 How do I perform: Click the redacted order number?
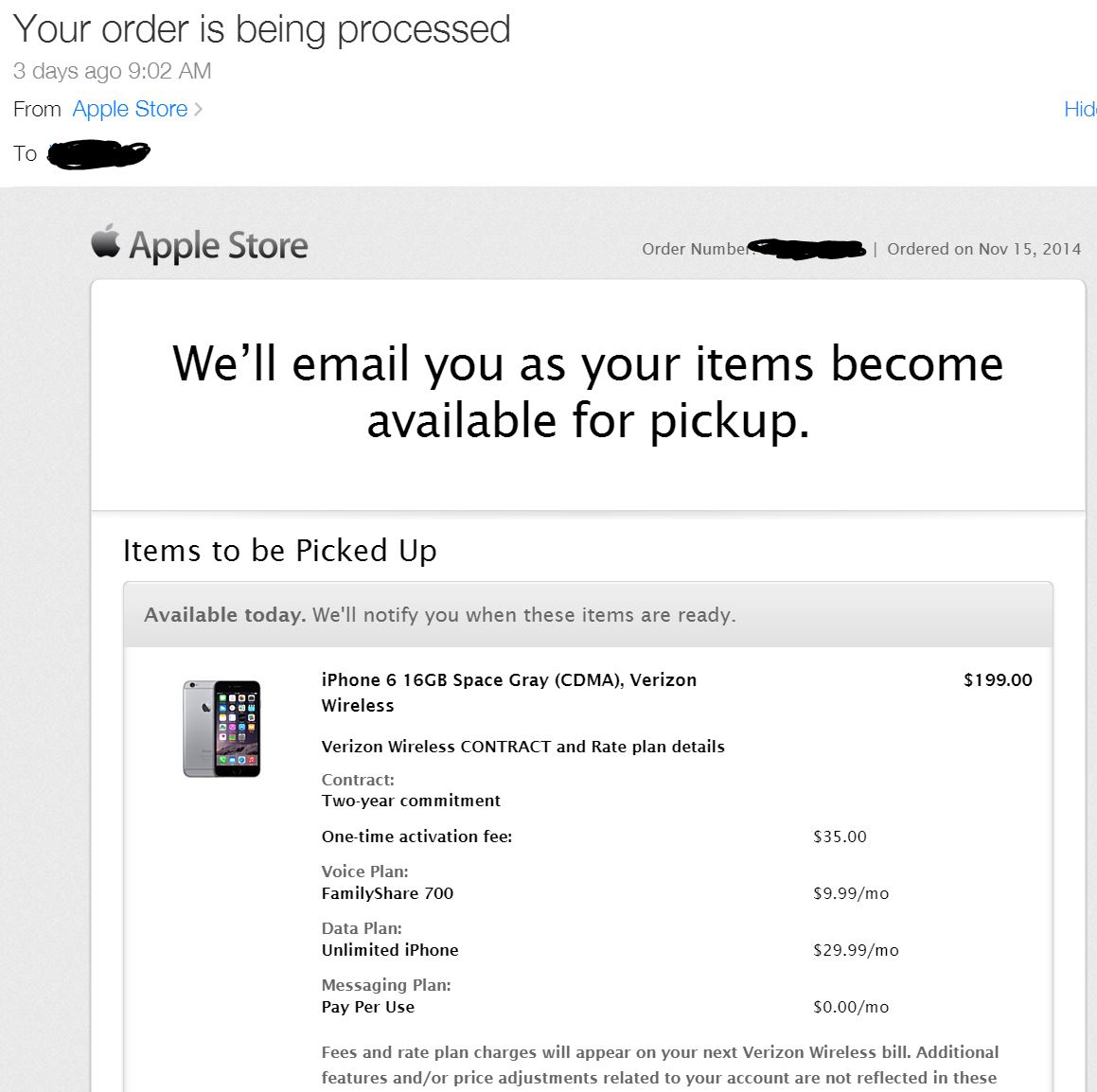pos(806,248)
